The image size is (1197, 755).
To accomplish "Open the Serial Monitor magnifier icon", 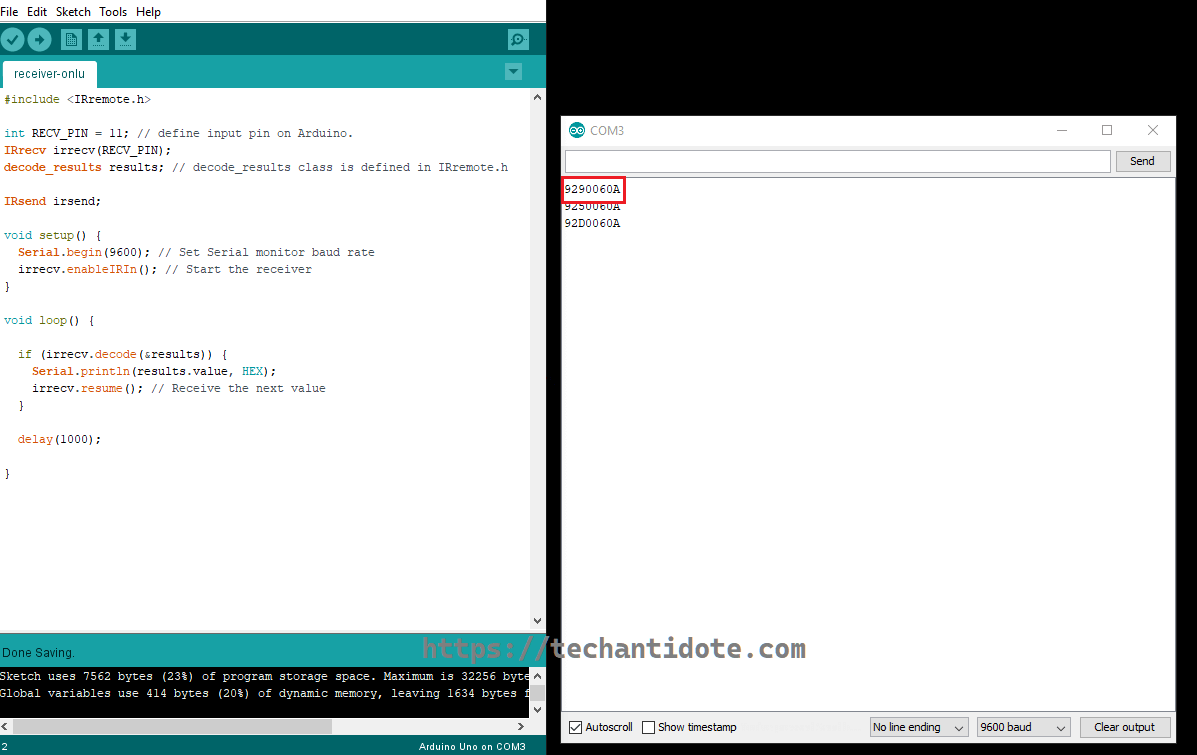I will 517,39.
